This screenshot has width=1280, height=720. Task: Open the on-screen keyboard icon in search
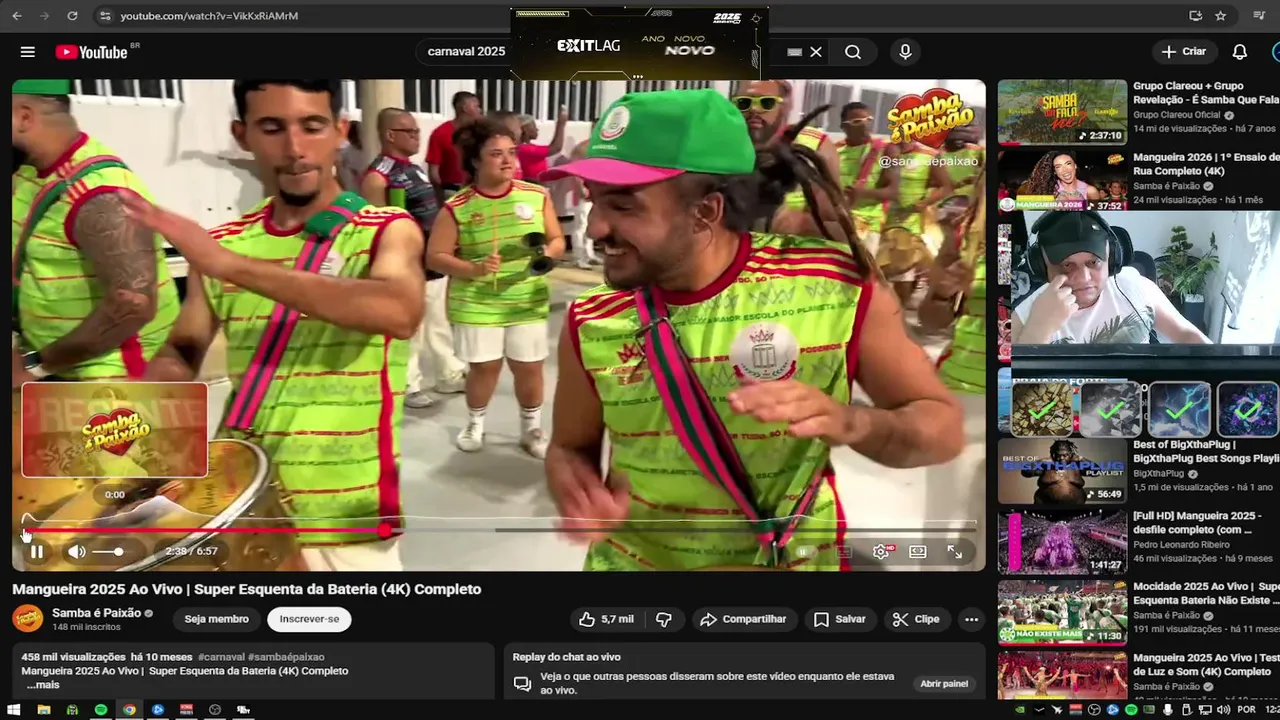[795, 52]
